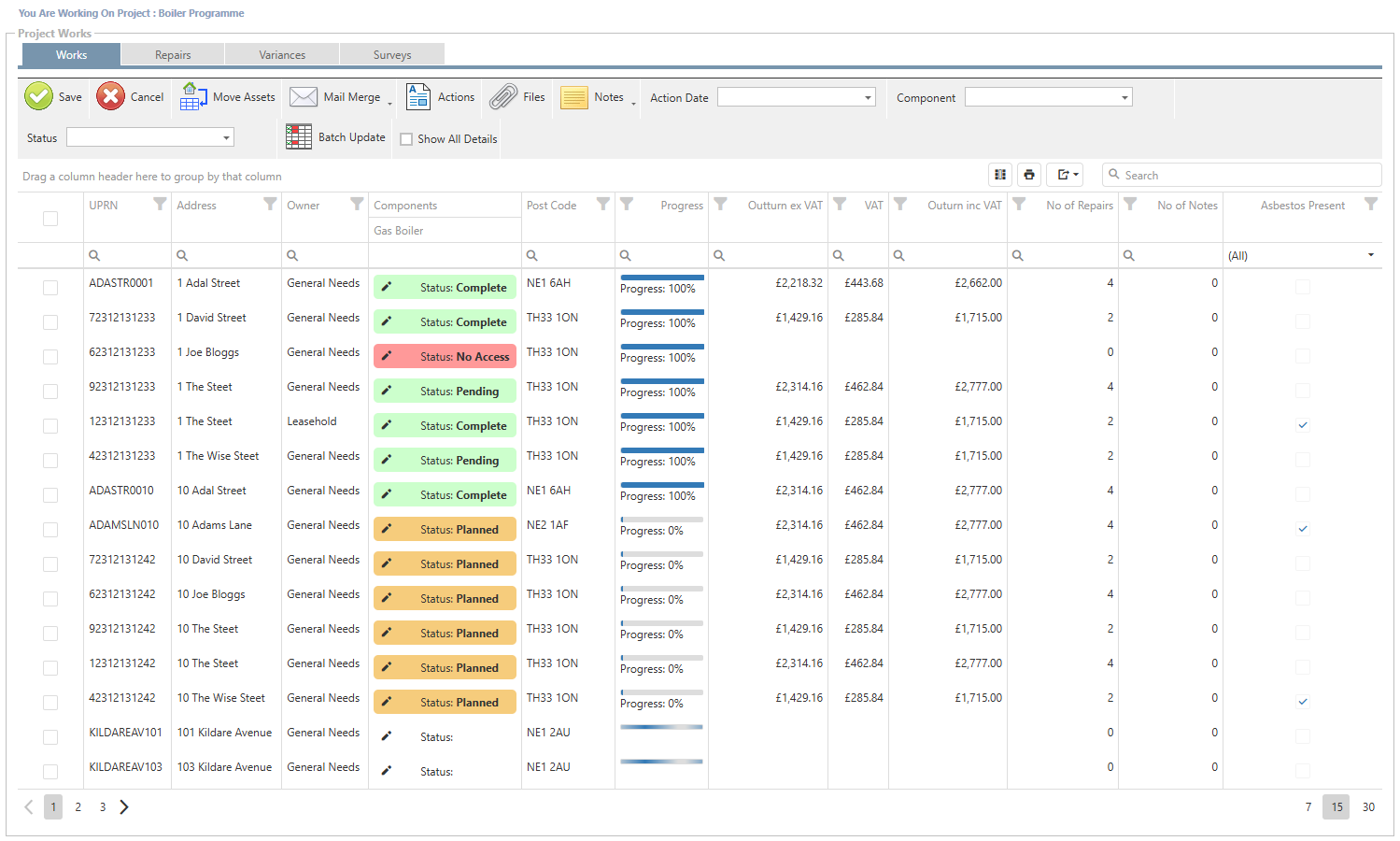Click the Batch Update grid icon

coord(299,136)
